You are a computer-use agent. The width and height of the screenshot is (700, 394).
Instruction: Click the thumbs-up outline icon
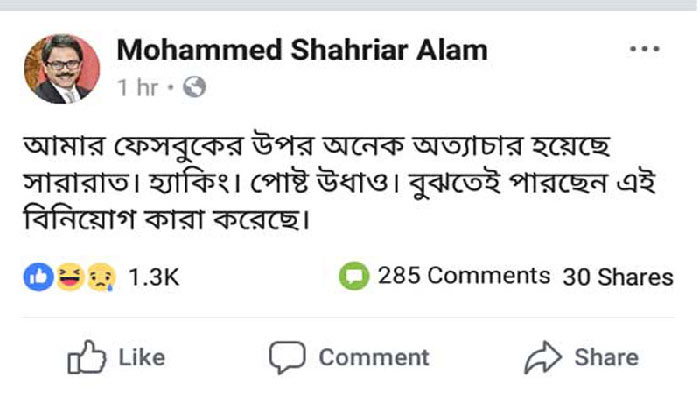pos(87,357)
